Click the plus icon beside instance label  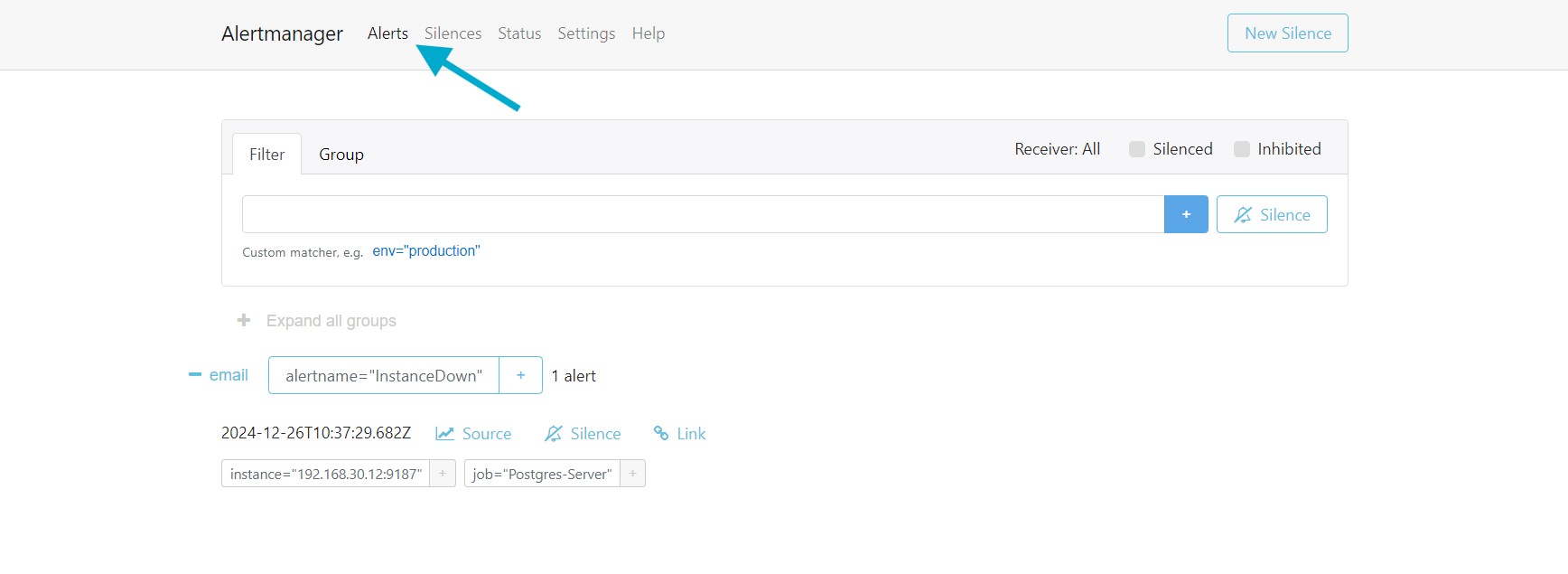(442, 474)
